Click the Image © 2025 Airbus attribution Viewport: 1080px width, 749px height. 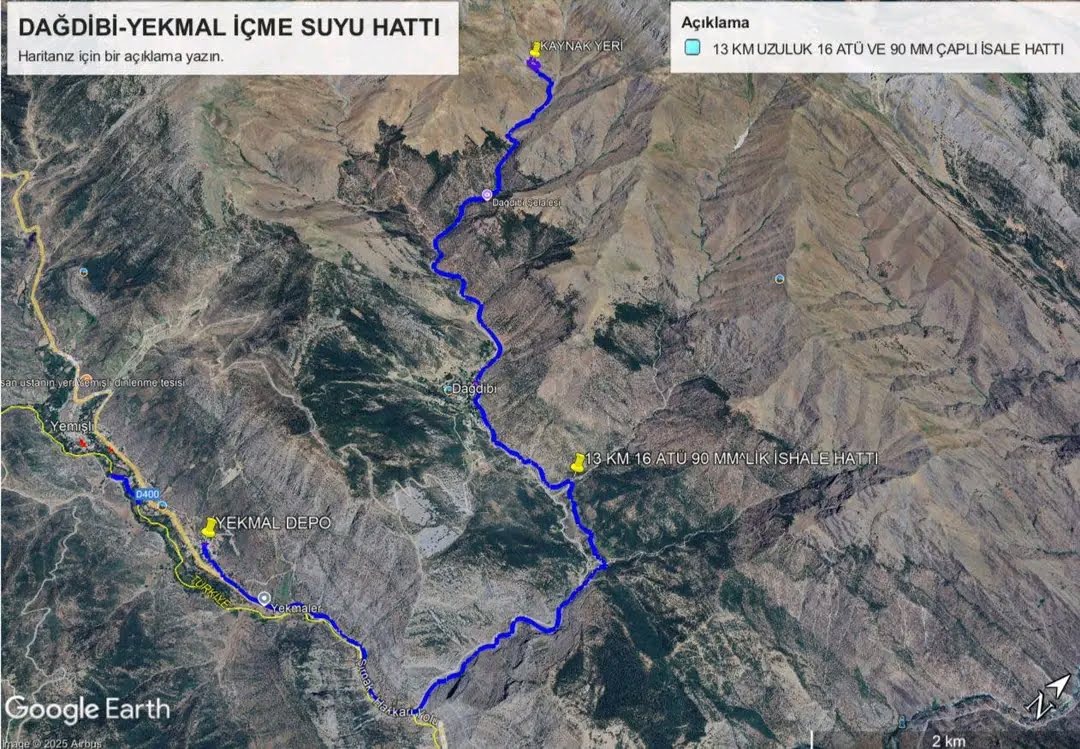(52, 743)
